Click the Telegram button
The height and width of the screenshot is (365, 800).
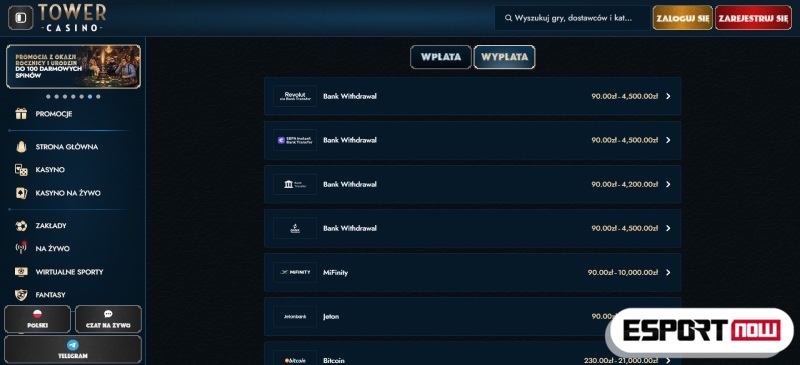pos(73,350)
